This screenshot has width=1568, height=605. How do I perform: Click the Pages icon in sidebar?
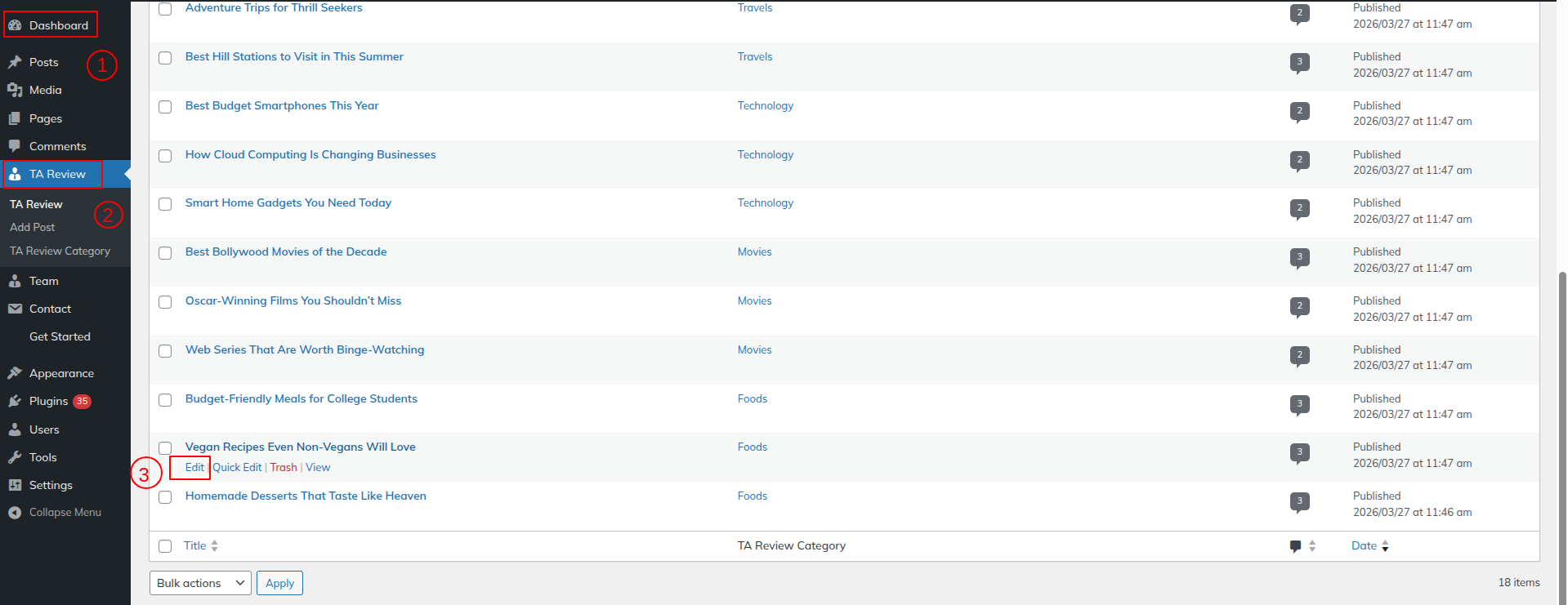[15, 118]
